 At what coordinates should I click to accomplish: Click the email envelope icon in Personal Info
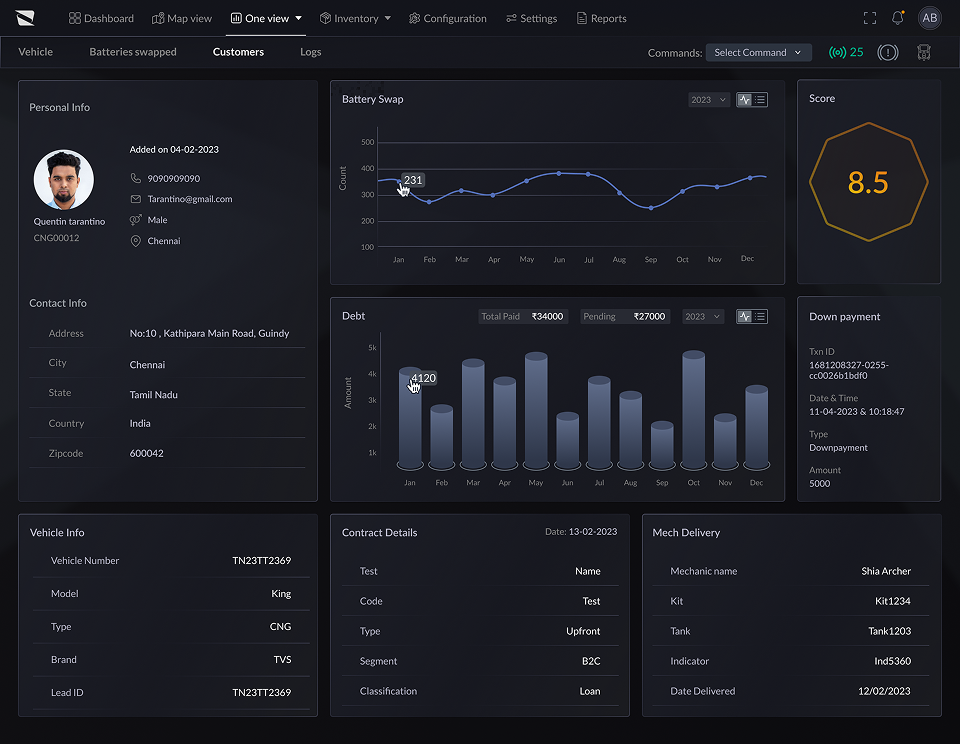pos(136,199)
